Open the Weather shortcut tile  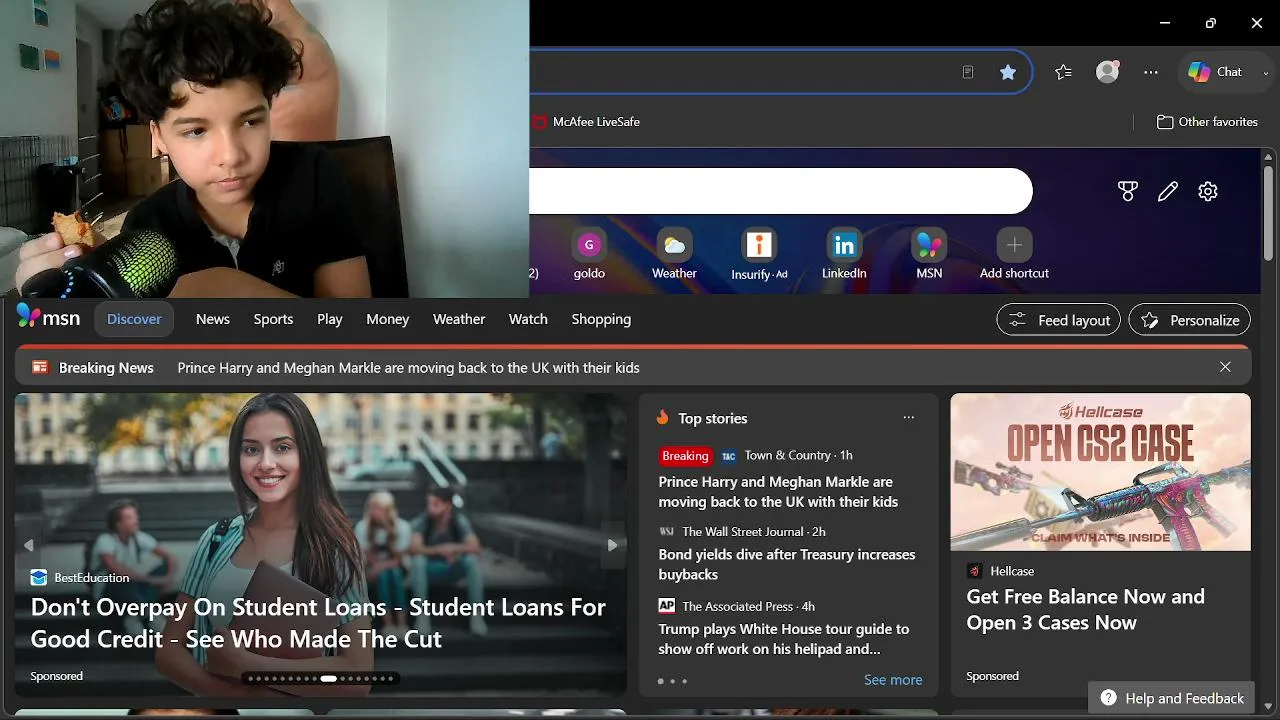(x=674, y=254)
